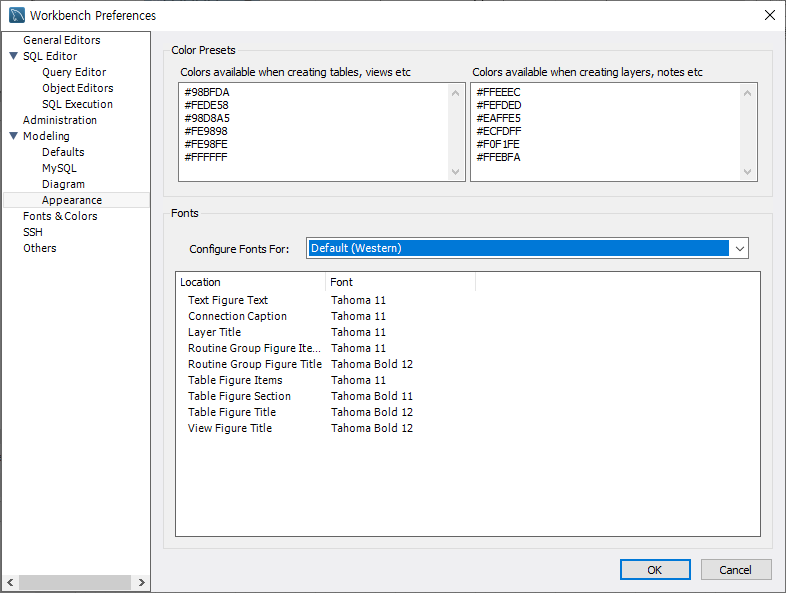Click scroll-up arrow in table colors list
Screen dimensions: 786x593
click(x=455, y=93)
